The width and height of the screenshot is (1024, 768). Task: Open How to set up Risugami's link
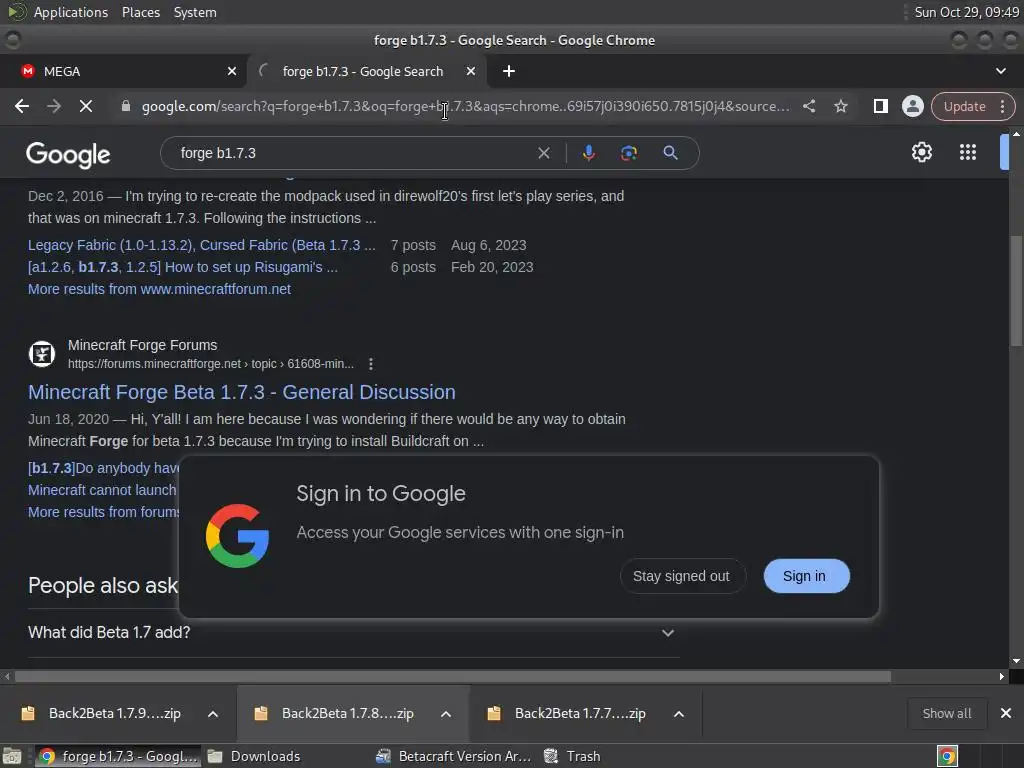tap(183, 267)
